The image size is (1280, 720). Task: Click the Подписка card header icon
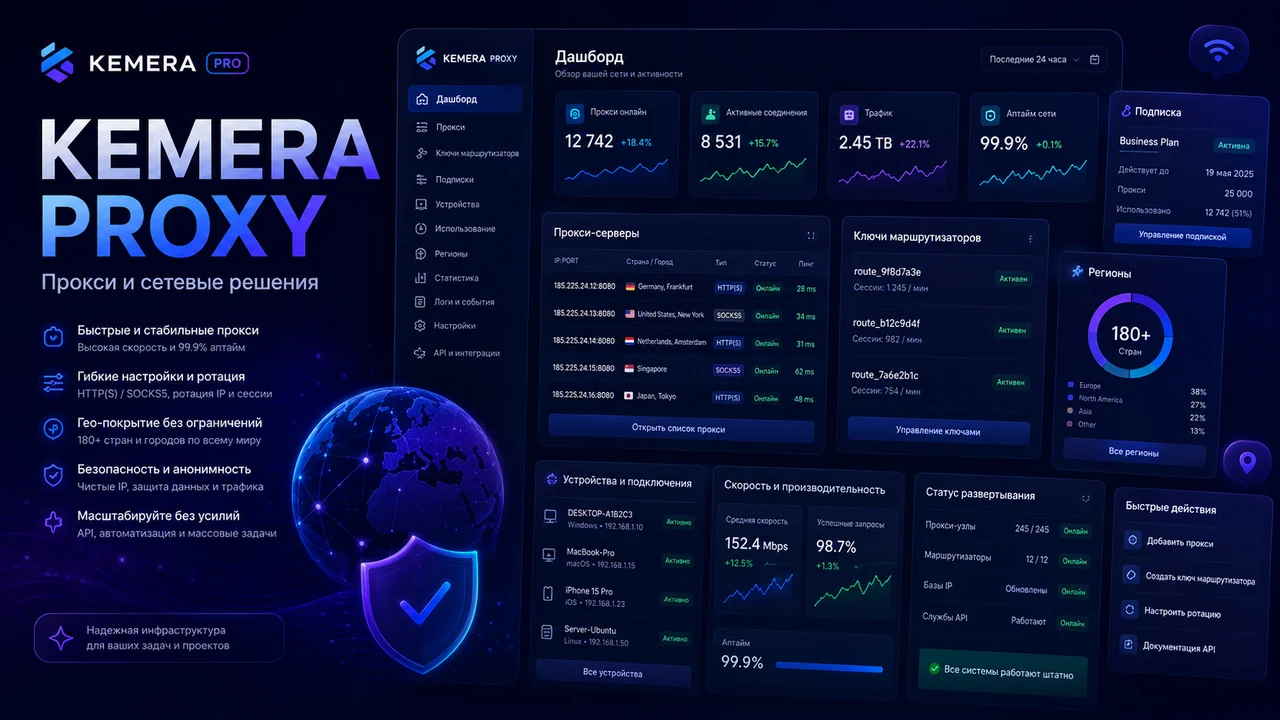click(1126, 112)
